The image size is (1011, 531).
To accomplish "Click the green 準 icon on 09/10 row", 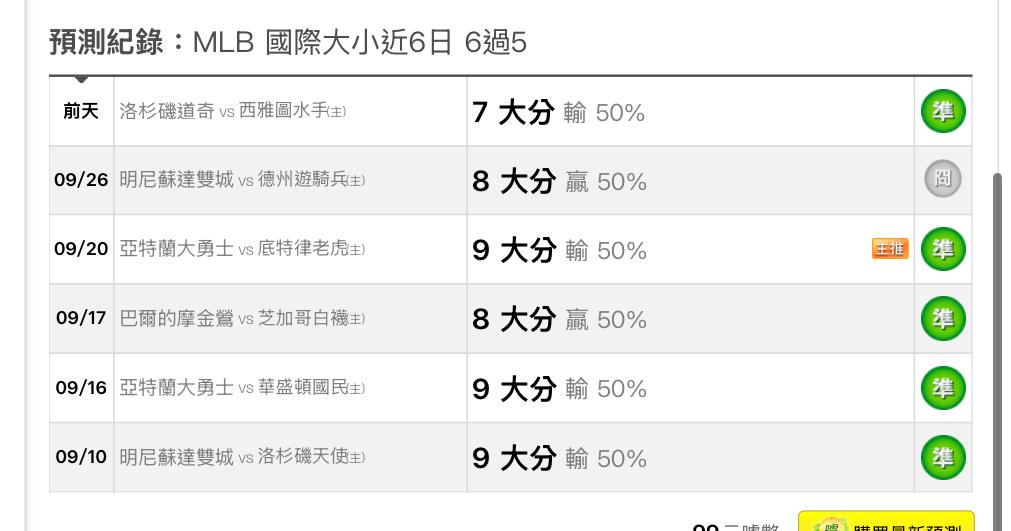I will 943,457.
